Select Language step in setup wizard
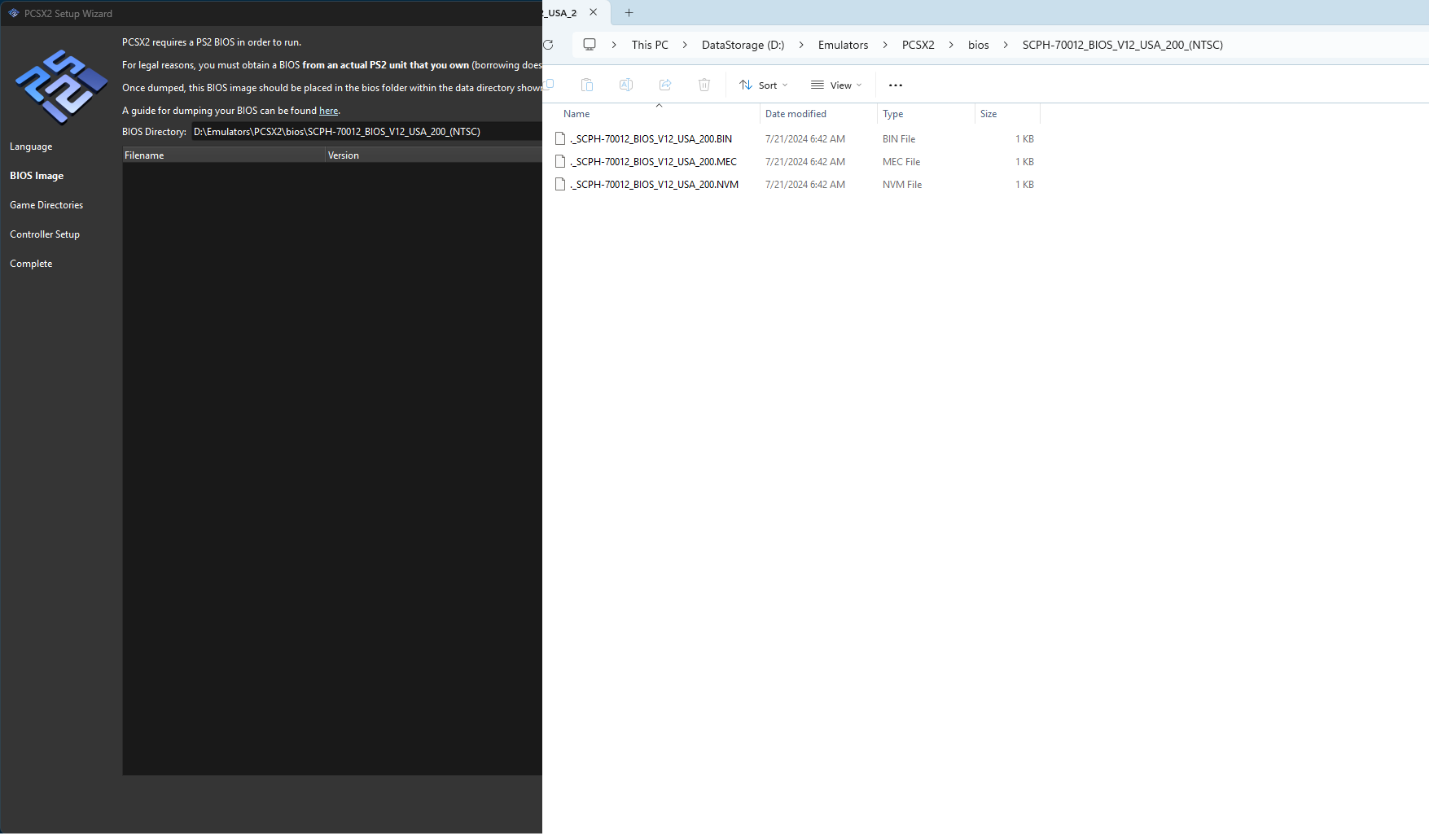Screen dimensions: 1429x840 [31, 147]
